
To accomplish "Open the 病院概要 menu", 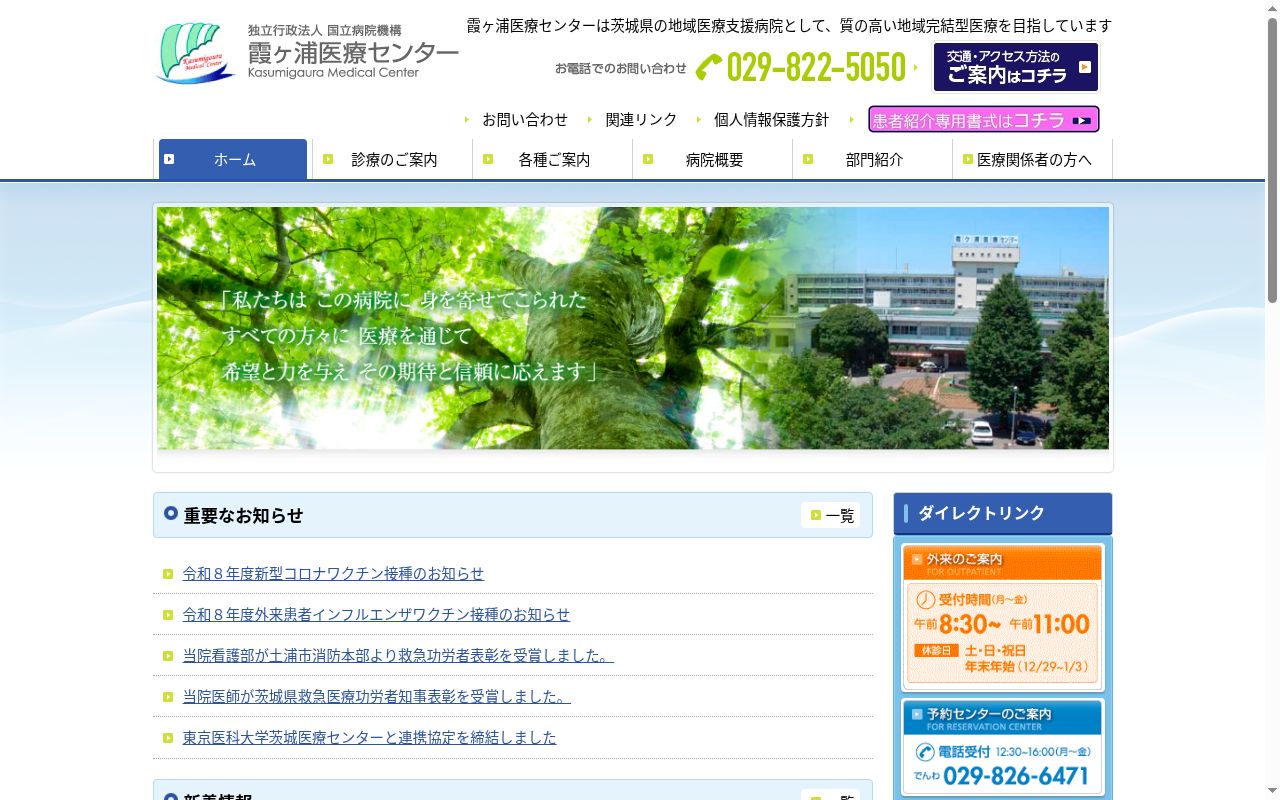I will pyautogui.click(x=713, y=159).
